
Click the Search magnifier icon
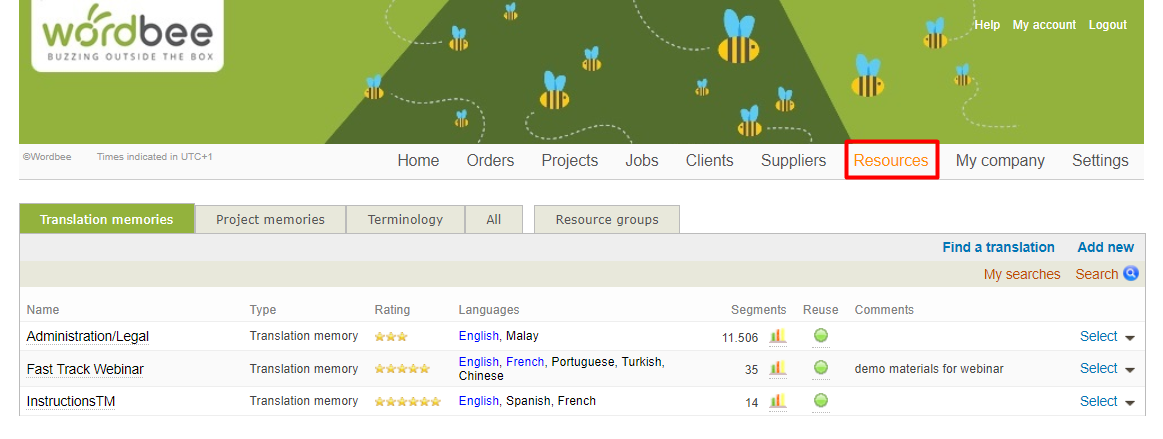1131,274
